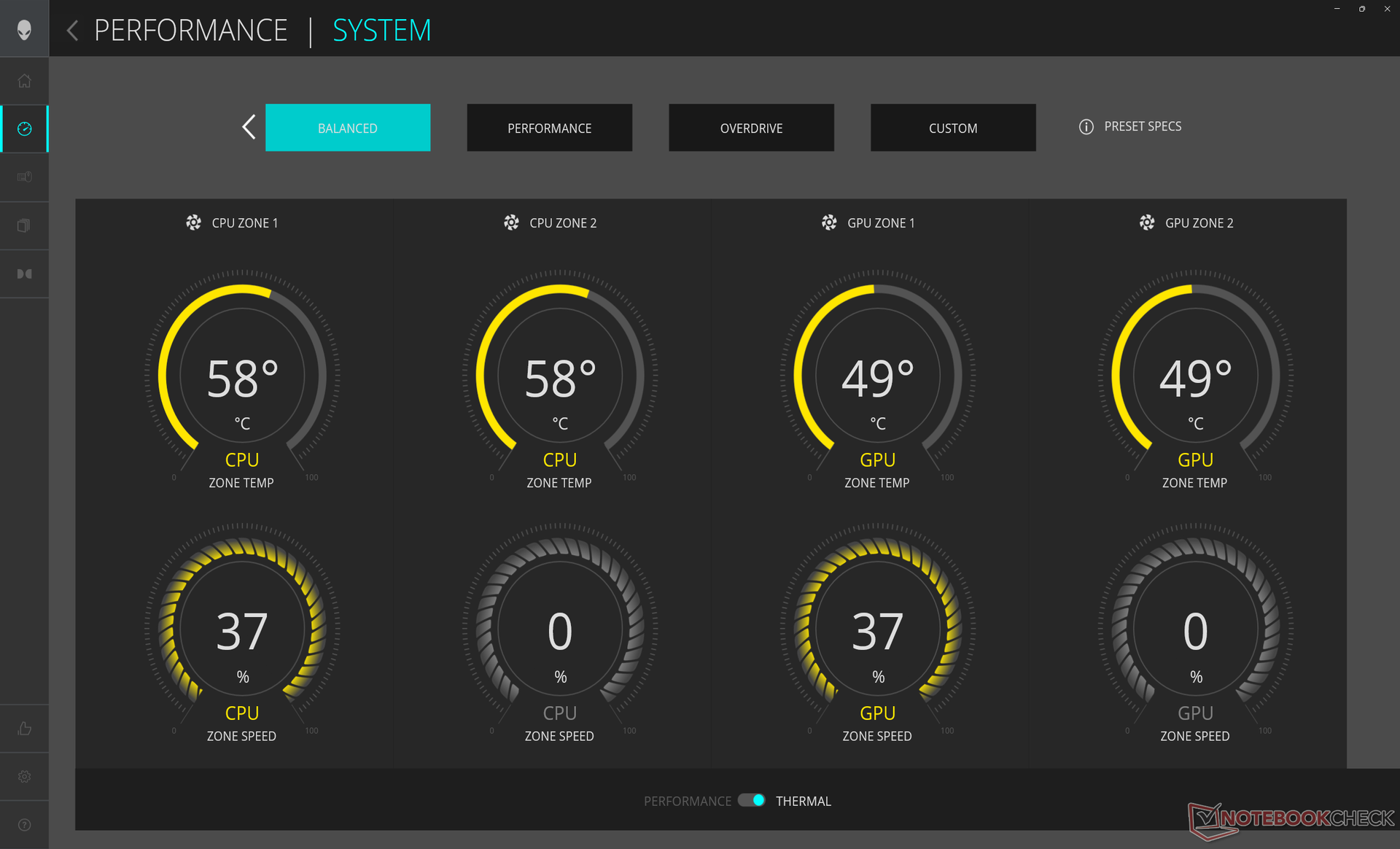Click the help question mark icon
The height and width of the screenshot is (849, 1400).
click(x=24, y=825)
